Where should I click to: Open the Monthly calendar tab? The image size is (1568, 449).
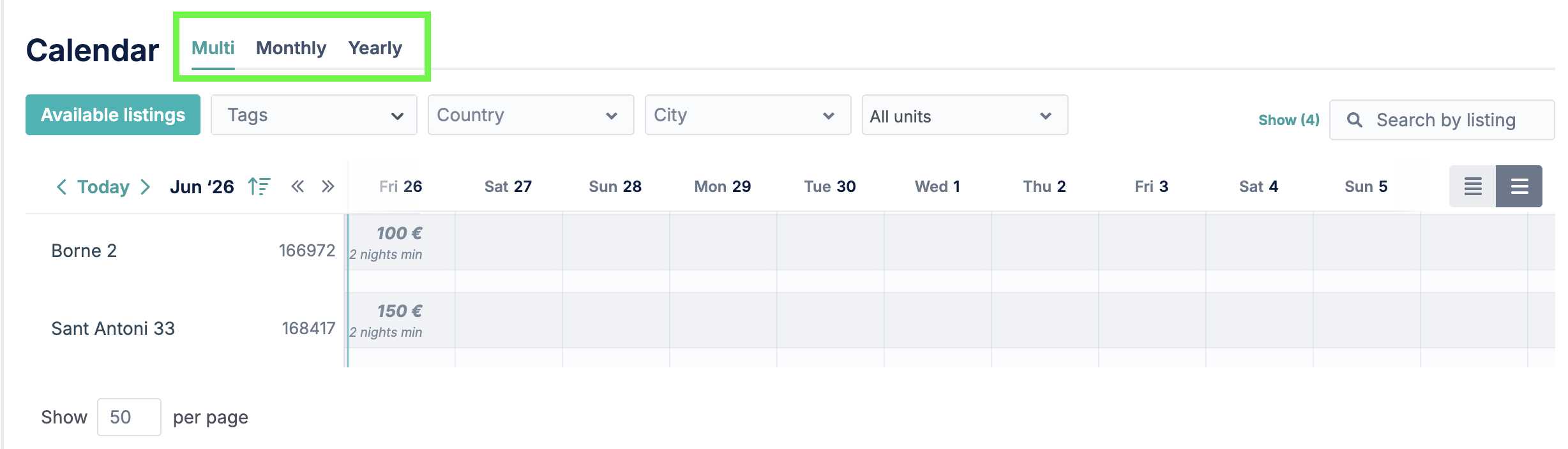(x=291, y=48)
